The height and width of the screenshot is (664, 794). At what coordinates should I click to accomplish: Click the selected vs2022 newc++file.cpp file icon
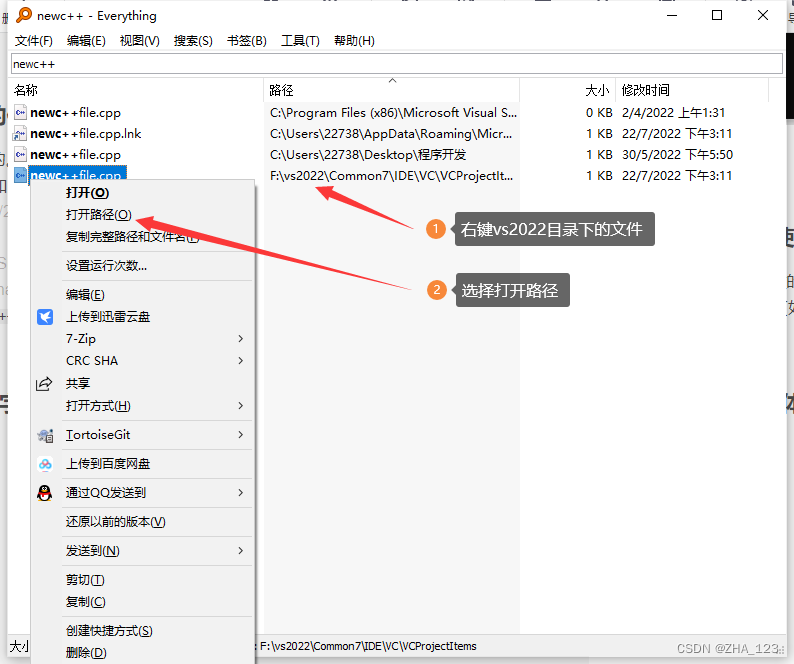(x=20, y=175)
